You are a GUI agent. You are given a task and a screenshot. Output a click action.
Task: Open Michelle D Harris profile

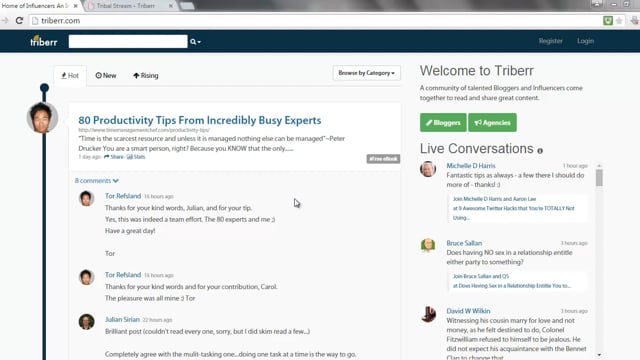[471, 166]
